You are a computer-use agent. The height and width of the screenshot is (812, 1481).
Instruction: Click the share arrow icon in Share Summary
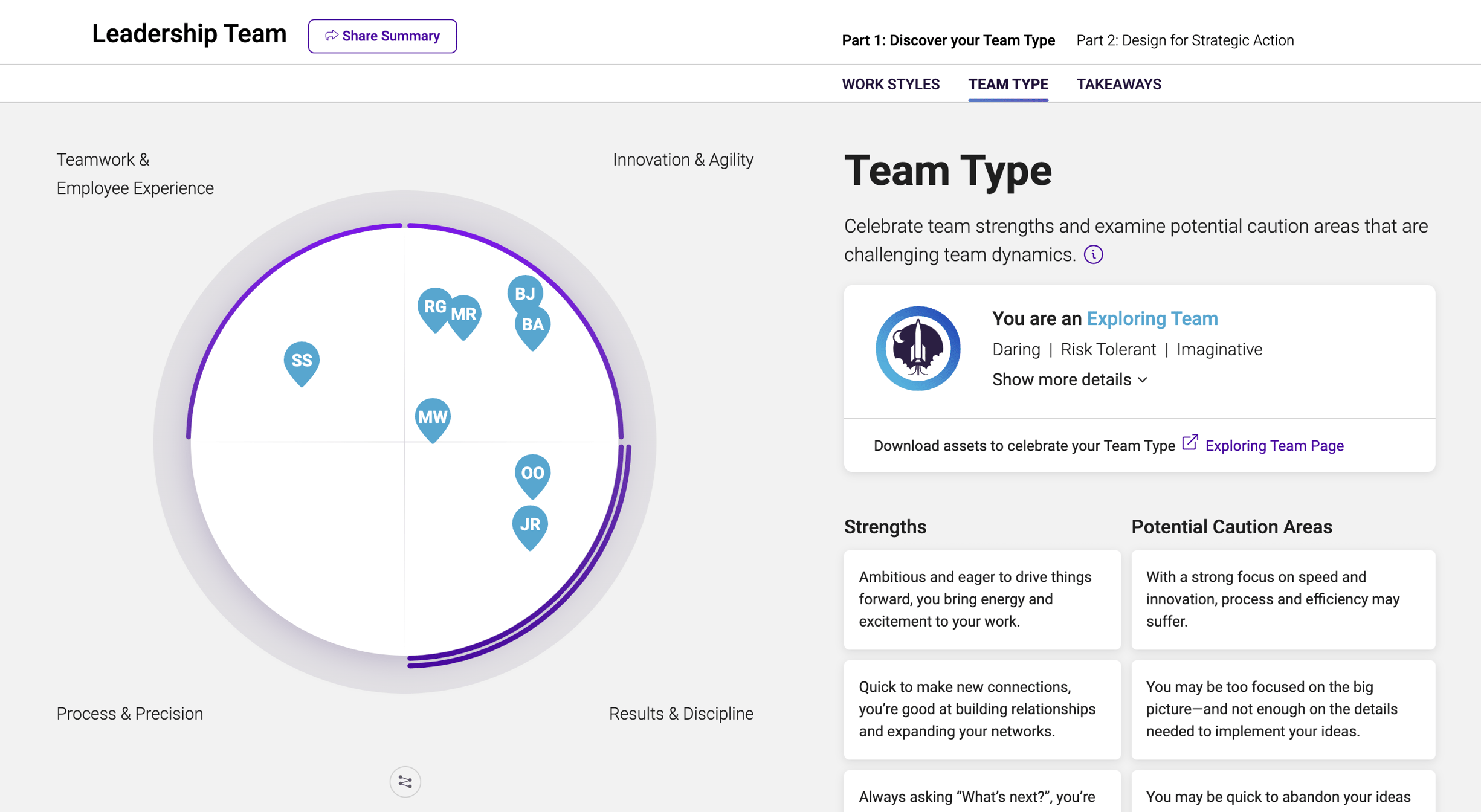[331, 36]
